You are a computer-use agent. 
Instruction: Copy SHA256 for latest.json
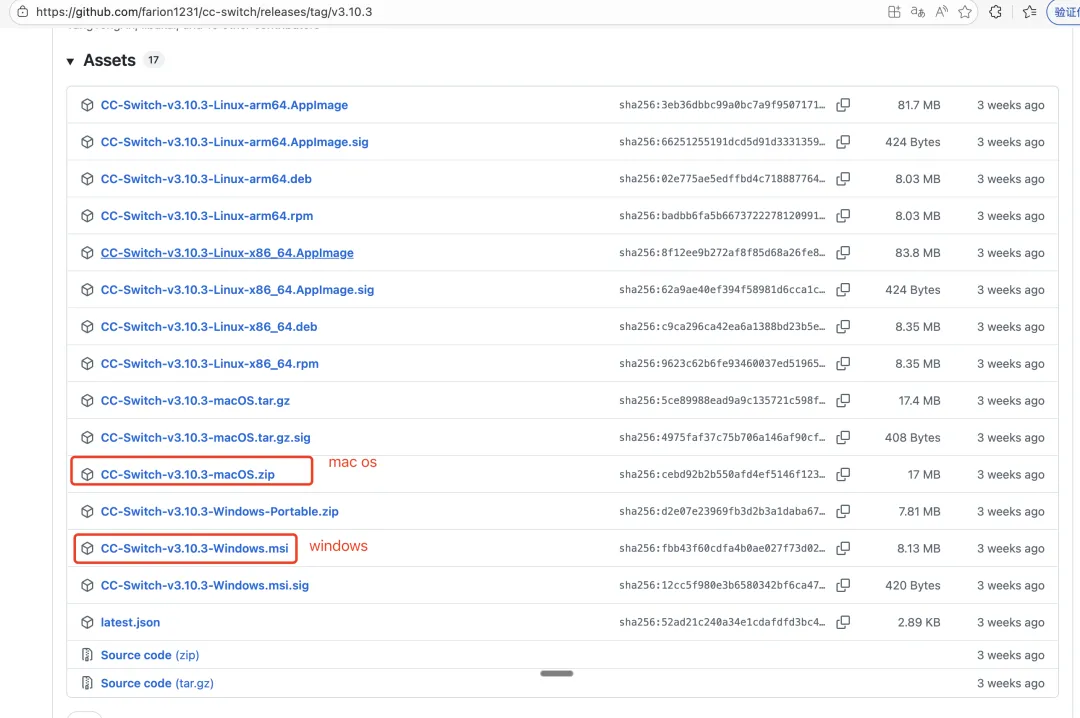coord(843,622)
